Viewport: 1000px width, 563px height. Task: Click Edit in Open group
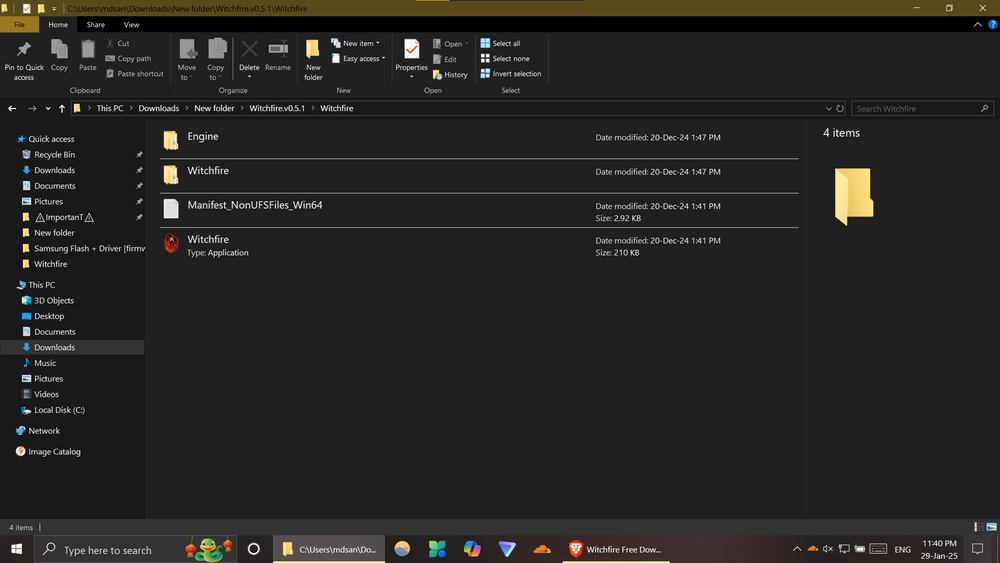[445, 59]
